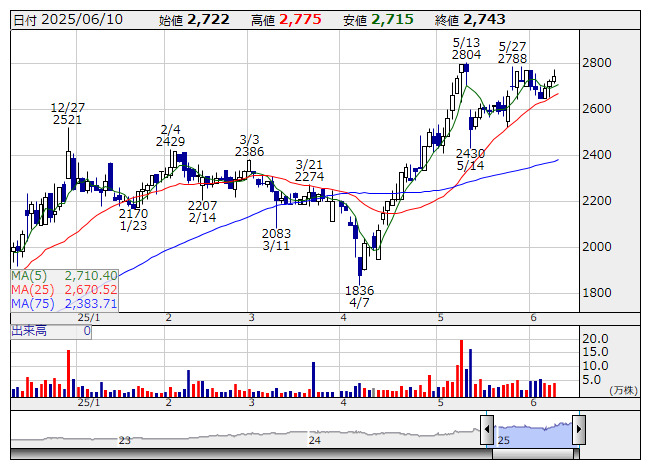This screenshot has height=470, width=653.
Task: Click the (万株) volume unit label
Action: click(623, 390)
